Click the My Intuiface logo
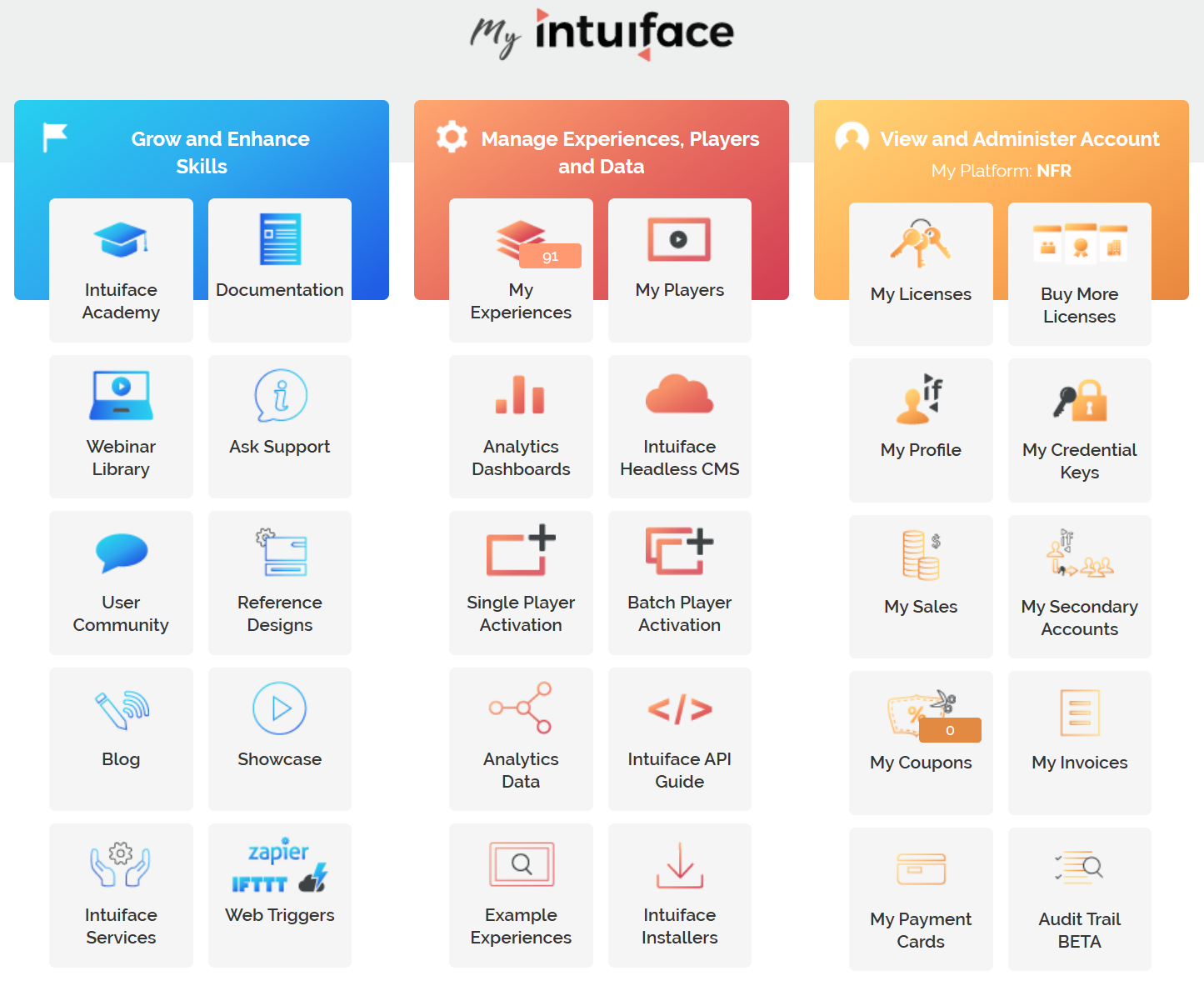Image resolution: width=1204 pixels, height=986 pixels. (x=602, y=35)
